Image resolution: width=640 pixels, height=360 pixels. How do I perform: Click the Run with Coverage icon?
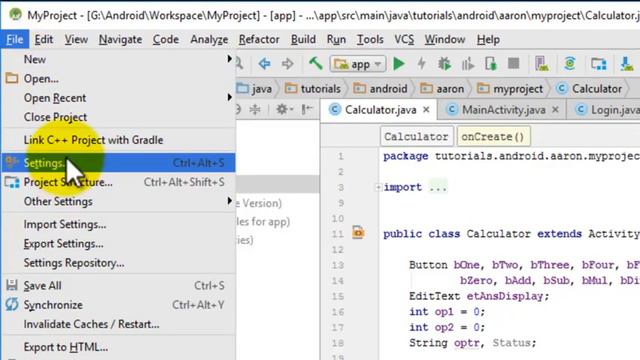pos(468,64)
